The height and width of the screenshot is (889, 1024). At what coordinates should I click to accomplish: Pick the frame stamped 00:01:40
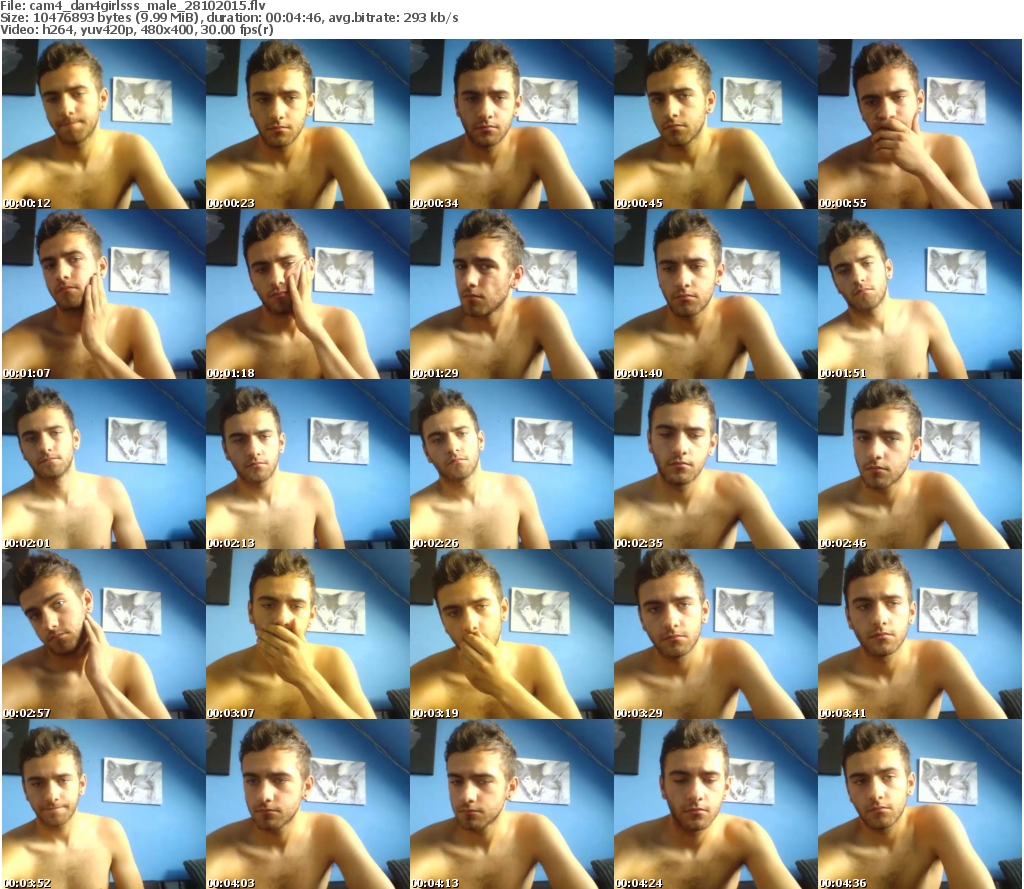tap(716, 294)
